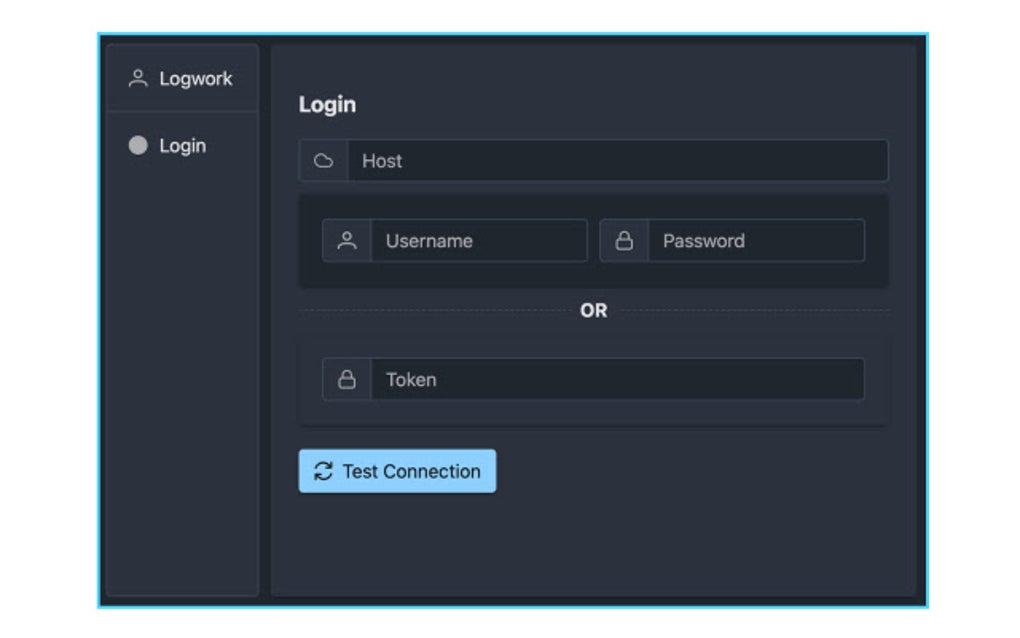Click the OR divider between login methods
1020x638 pixels.
click(592, 310)
